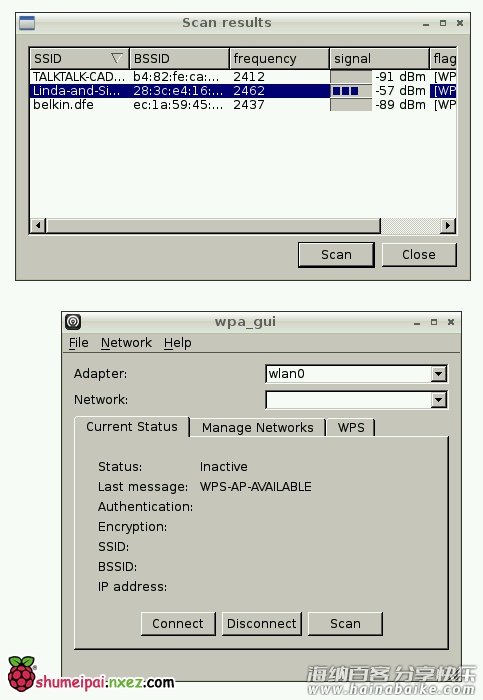Open the File menu
Viewport: 483px width, 700px height.
79,343
